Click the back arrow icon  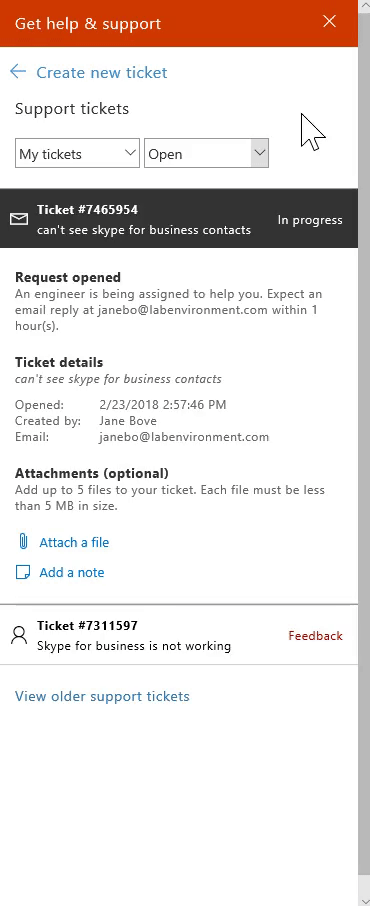[x=18, y=72]
